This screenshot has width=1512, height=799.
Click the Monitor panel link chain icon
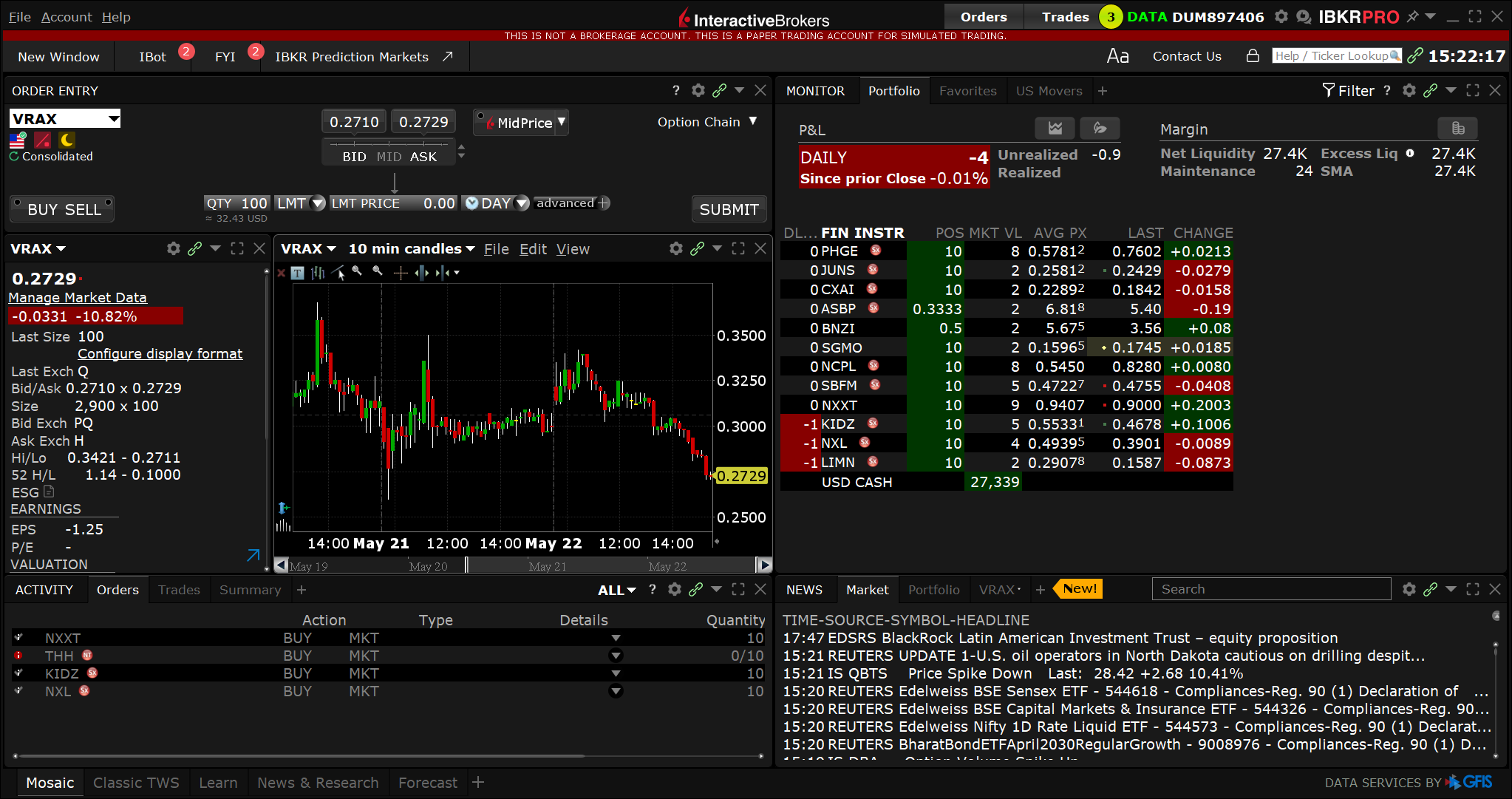(x=1430, y=90)
